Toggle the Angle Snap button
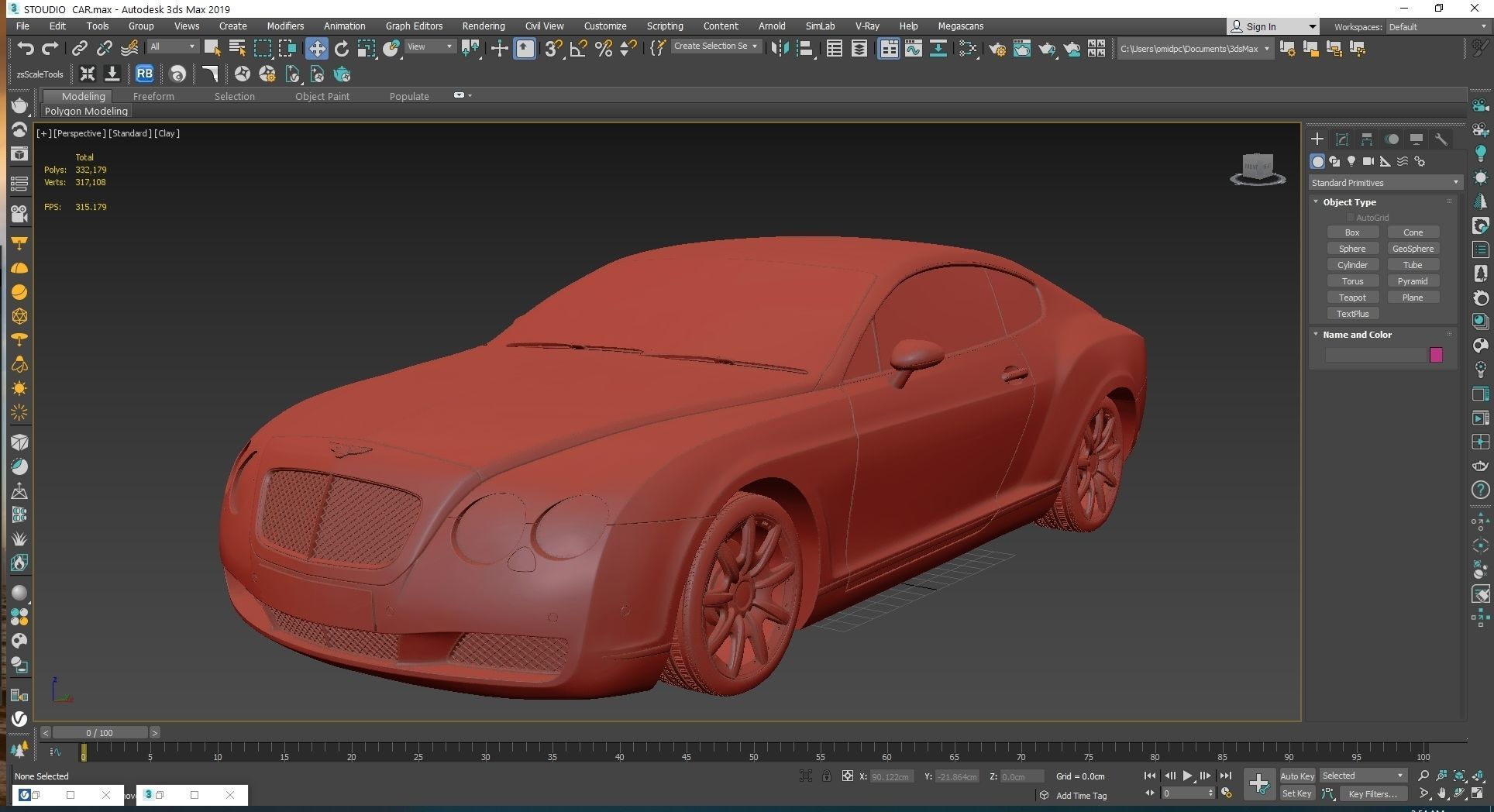The height and width of the screenshot is (812, 1494). pos(578,49)
